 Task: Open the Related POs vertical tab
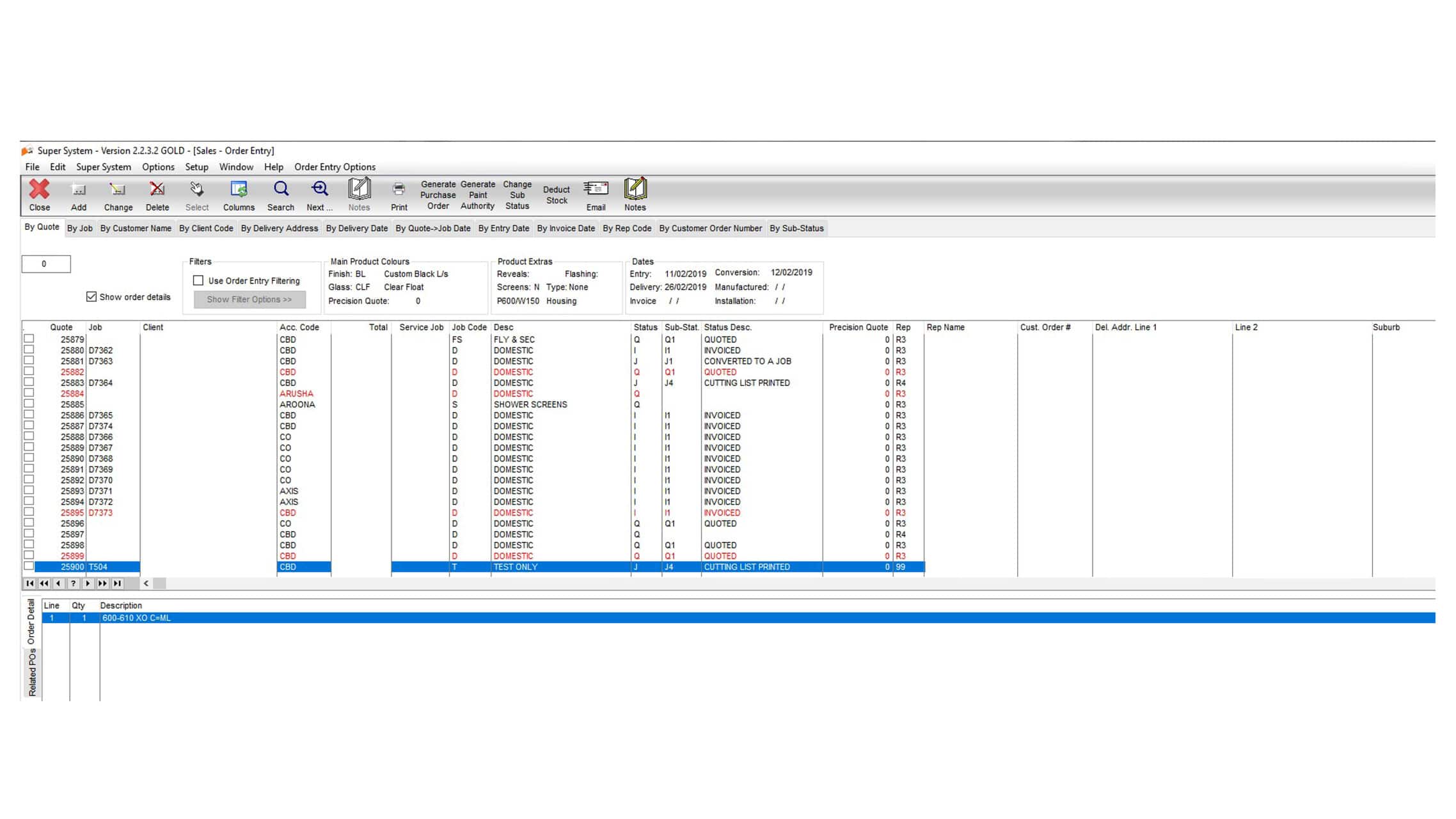[32, 672]
